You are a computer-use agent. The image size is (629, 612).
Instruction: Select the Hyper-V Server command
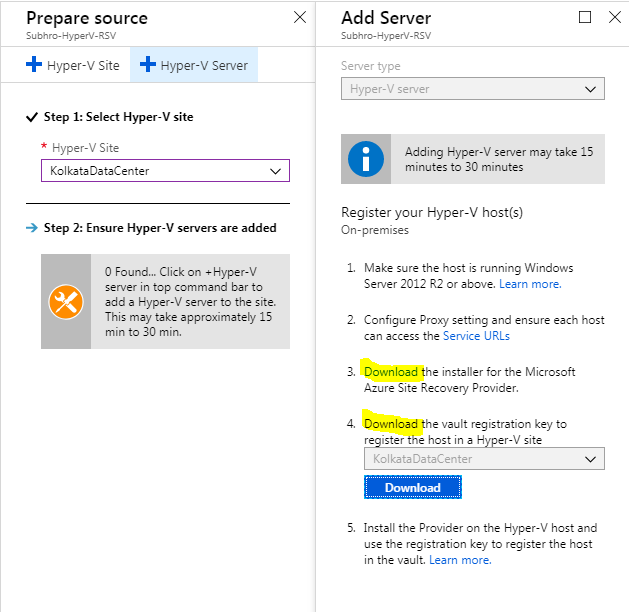point(194,65)
